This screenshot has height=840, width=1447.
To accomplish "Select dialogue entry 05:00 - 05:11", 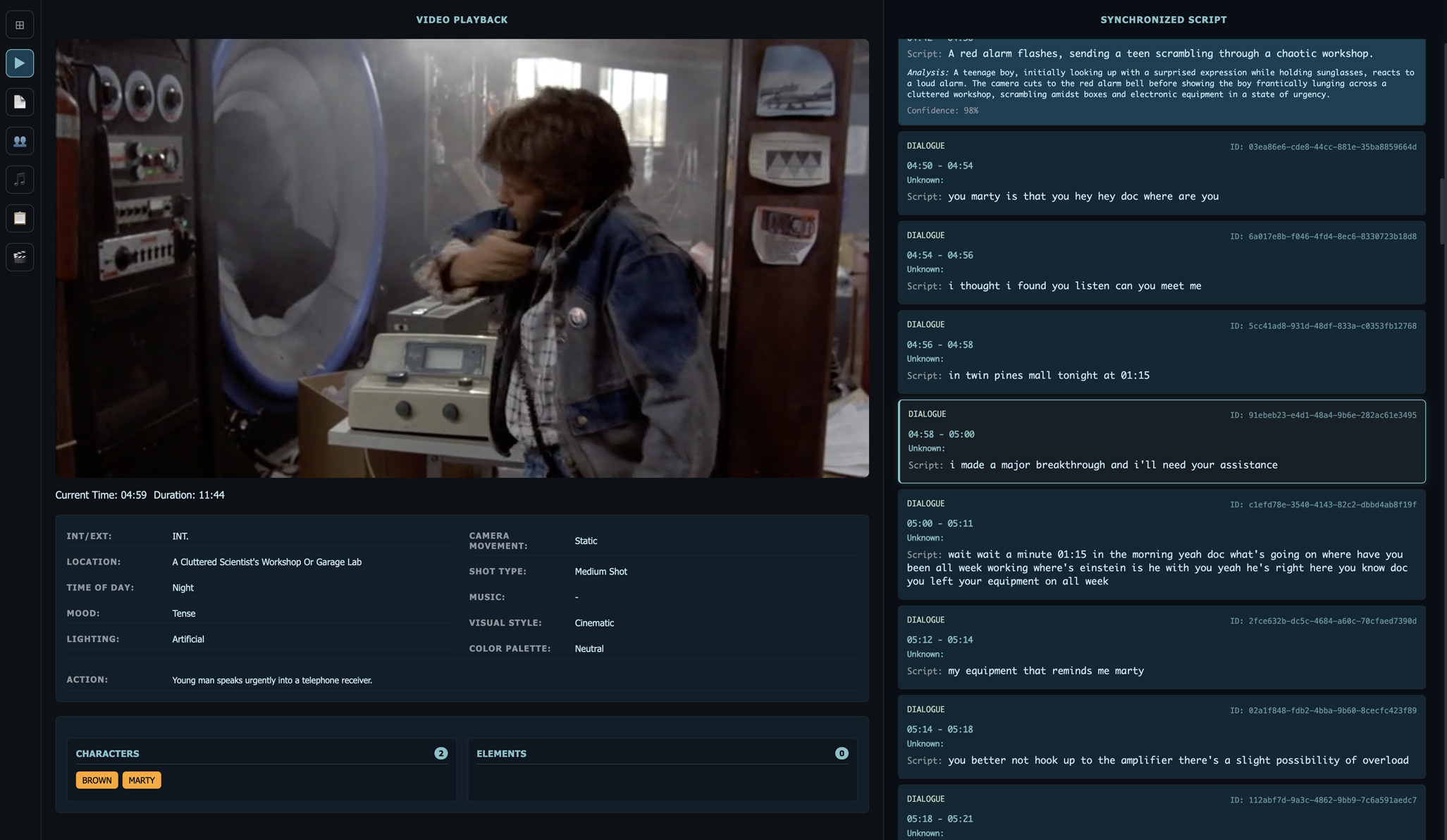I will point(1161,545).
